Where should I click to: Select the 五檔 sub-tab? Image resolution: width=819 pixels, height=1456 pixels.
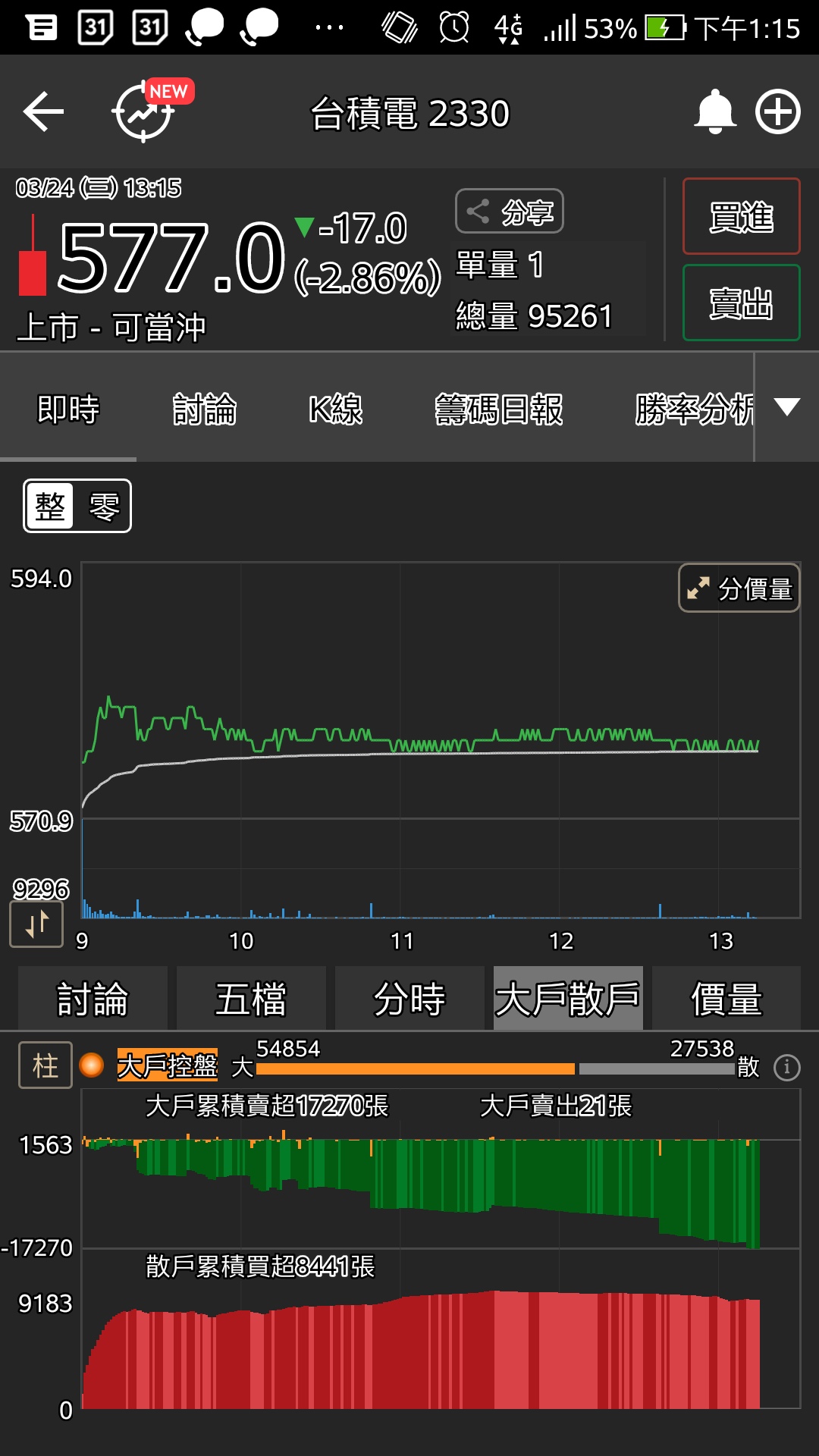tap(251, 999)
